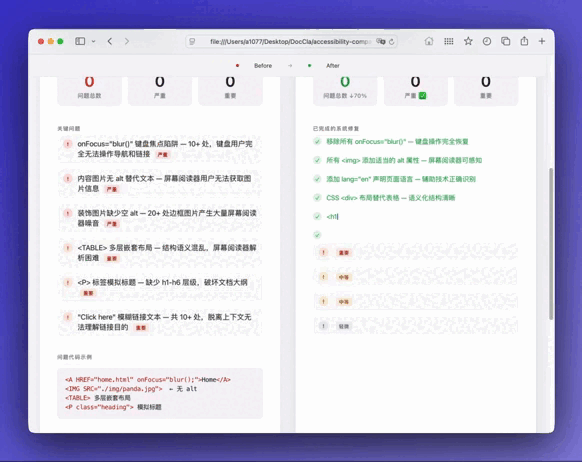582x462 pixels.
Task: Click the 轻微 badge in the After panel
Action: coord(344,327)
